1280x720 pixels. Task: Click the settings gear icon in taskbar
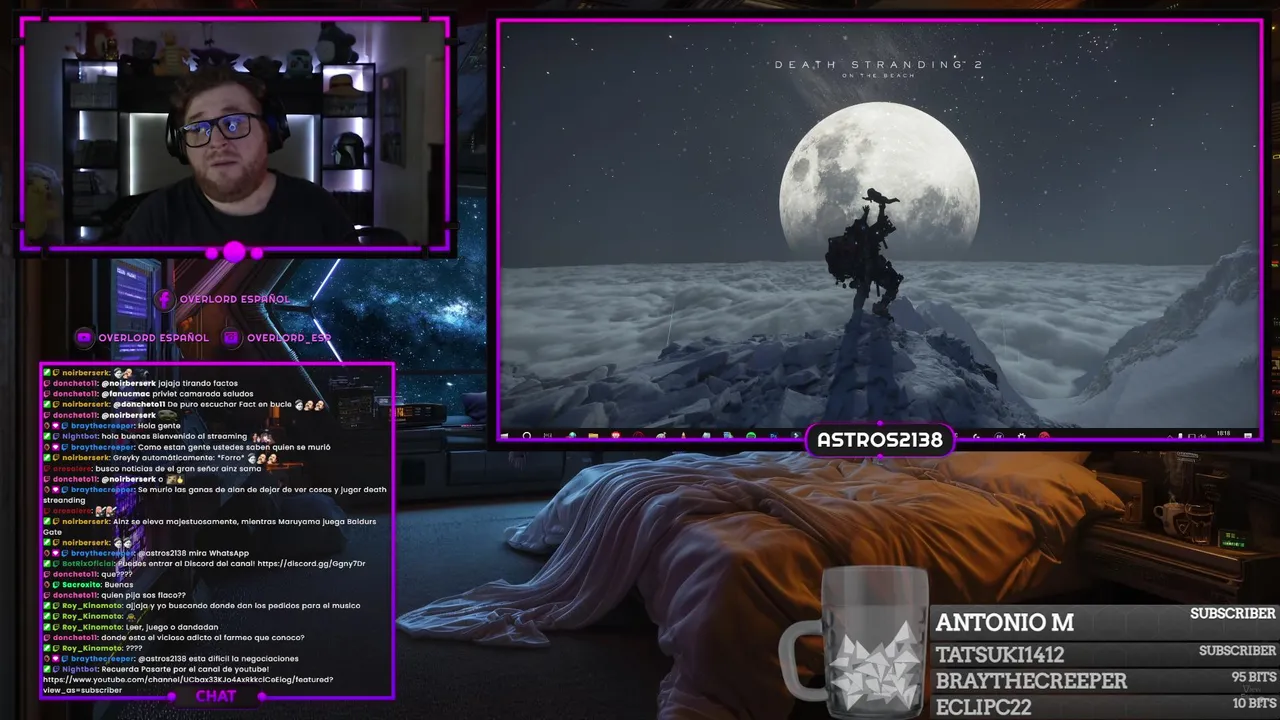click(x=1021, y=436)
